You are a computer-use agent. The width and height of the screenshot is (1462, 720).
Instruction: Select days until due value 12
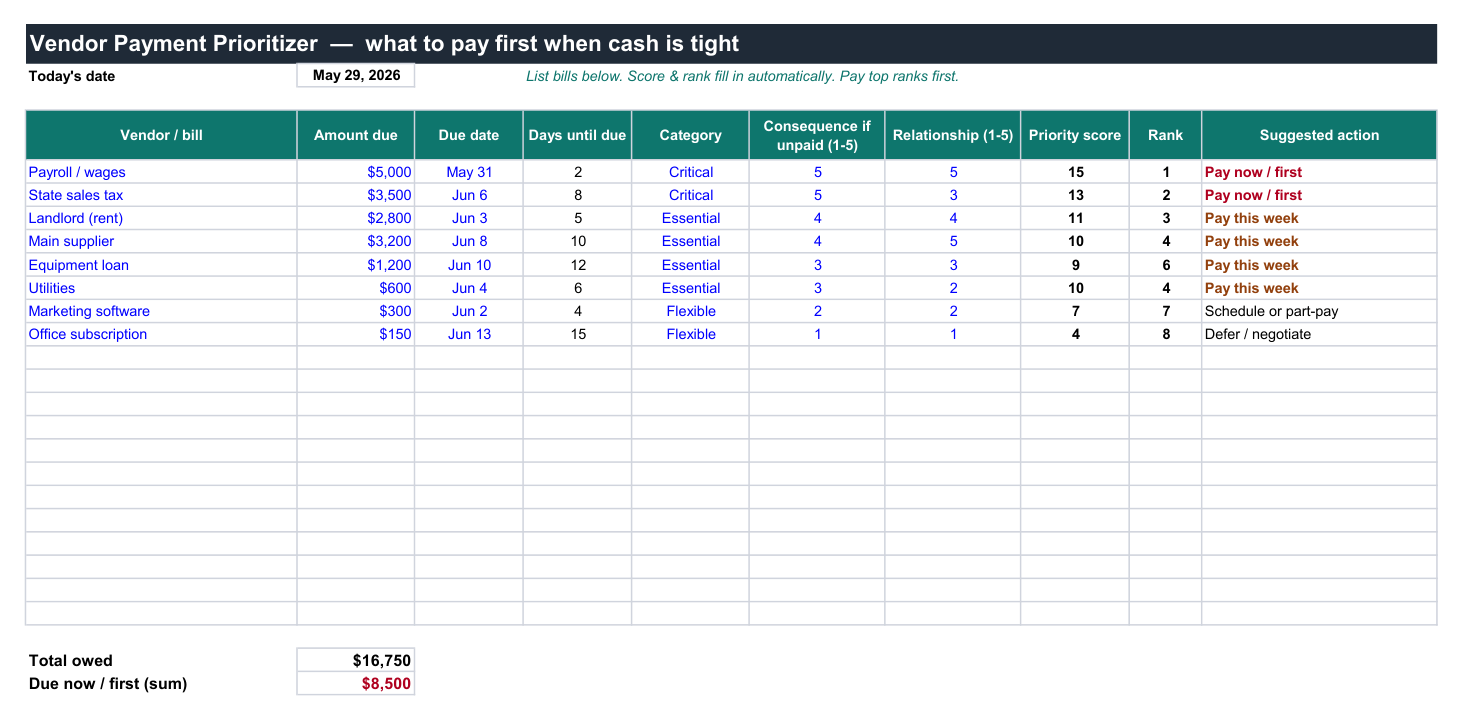[x=577, y=265]
